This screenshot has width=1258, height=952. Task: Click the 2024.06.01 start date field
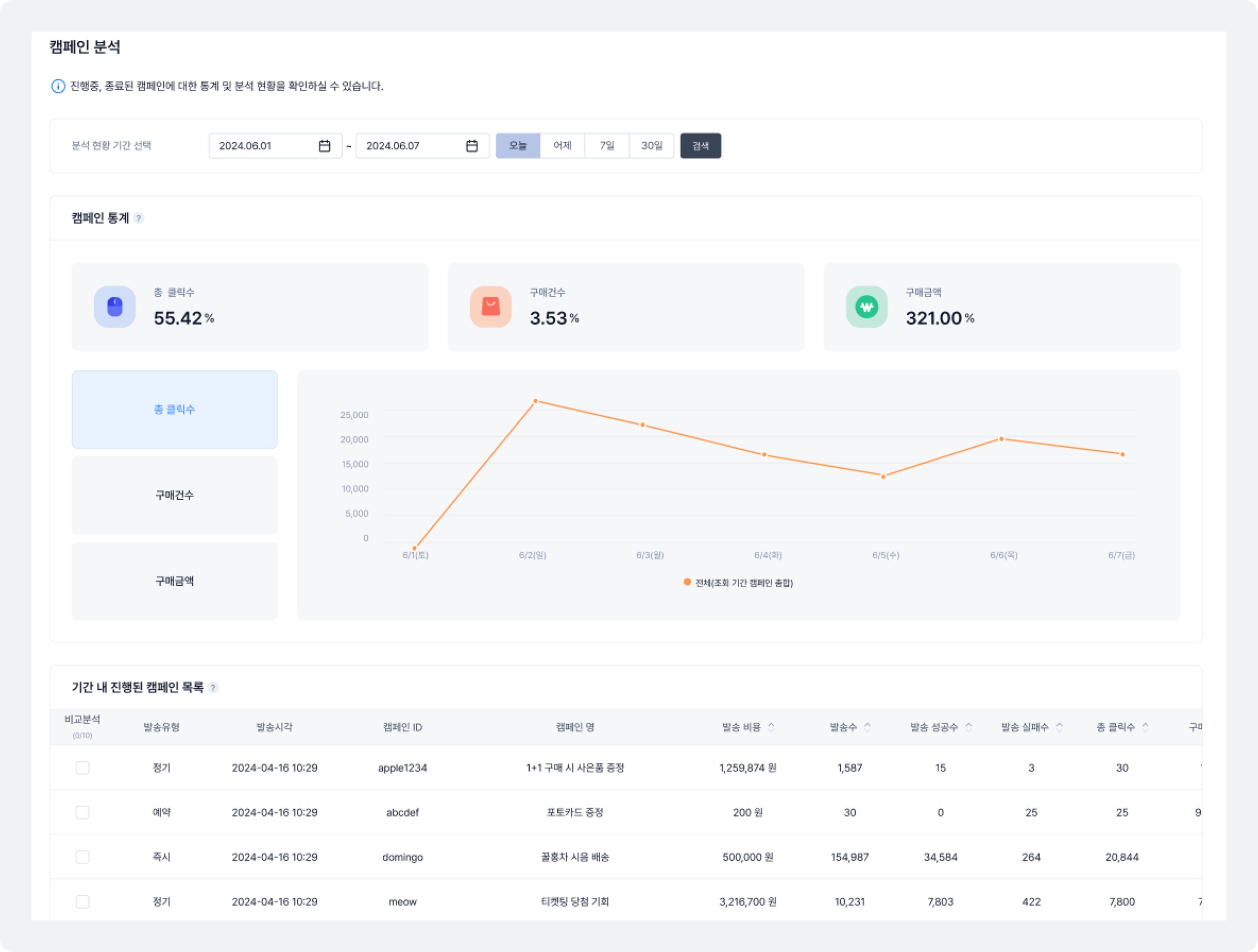coord(262,146)
